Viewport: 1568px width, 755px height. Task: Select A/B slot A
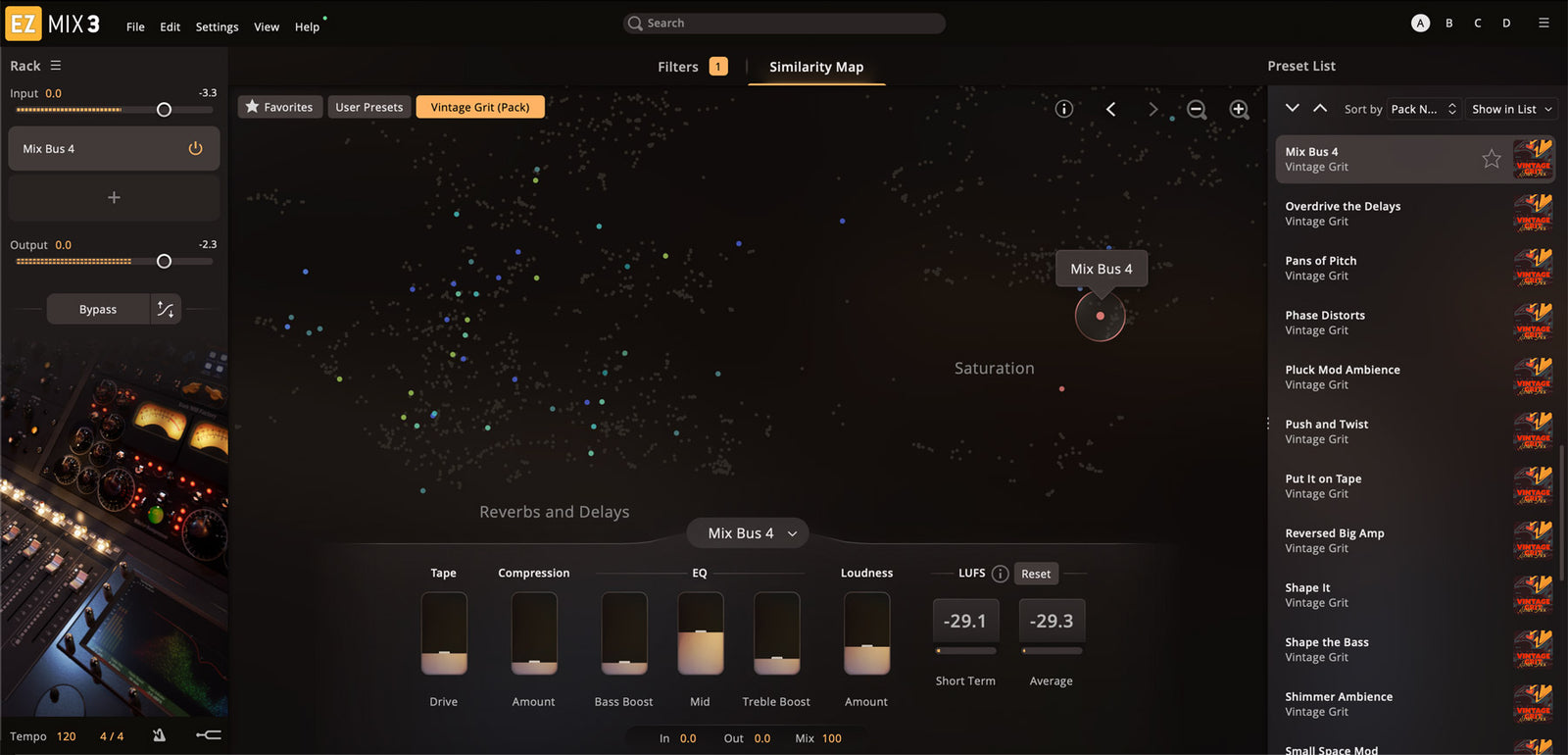(x=1420, y=23)
